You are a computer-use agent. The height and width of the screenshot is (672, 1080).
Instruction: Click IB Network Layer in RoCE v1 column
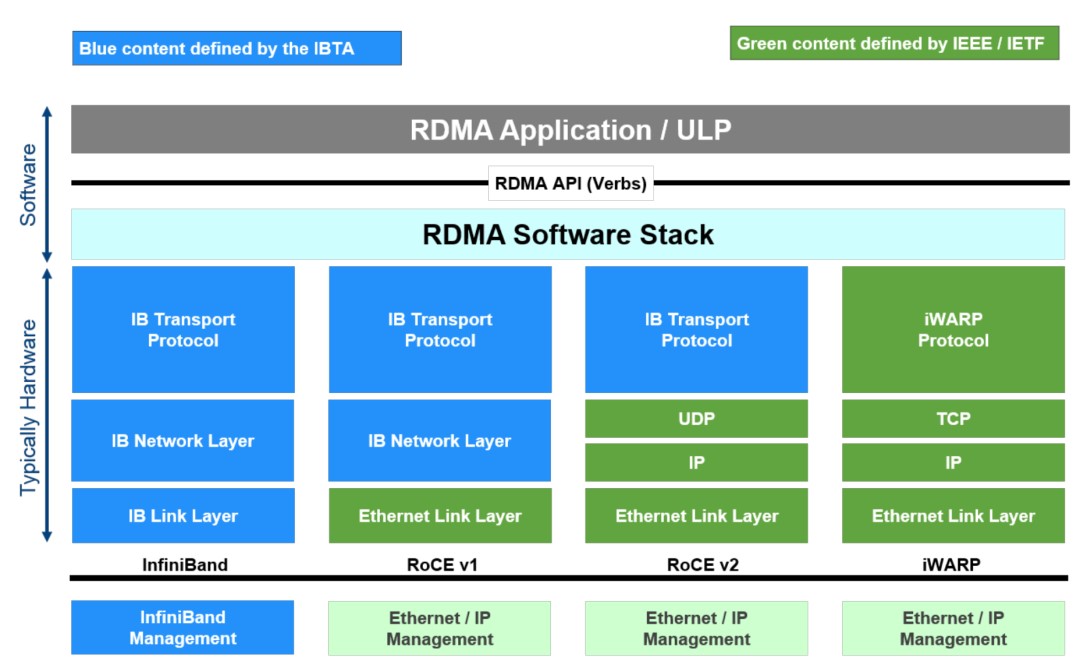tap(439, 441)
